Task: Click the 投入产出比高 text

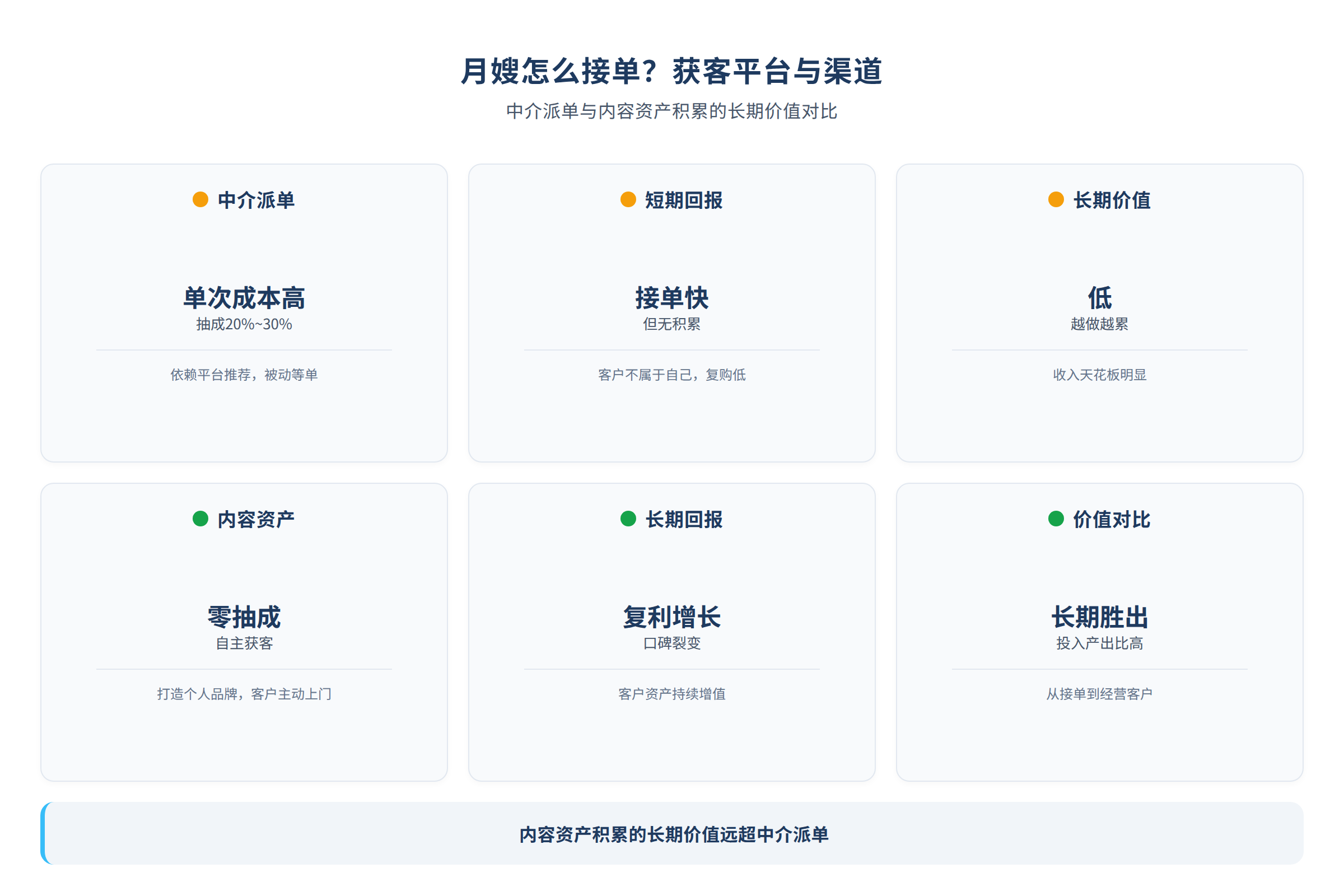Action: (x=1100, y=643)
